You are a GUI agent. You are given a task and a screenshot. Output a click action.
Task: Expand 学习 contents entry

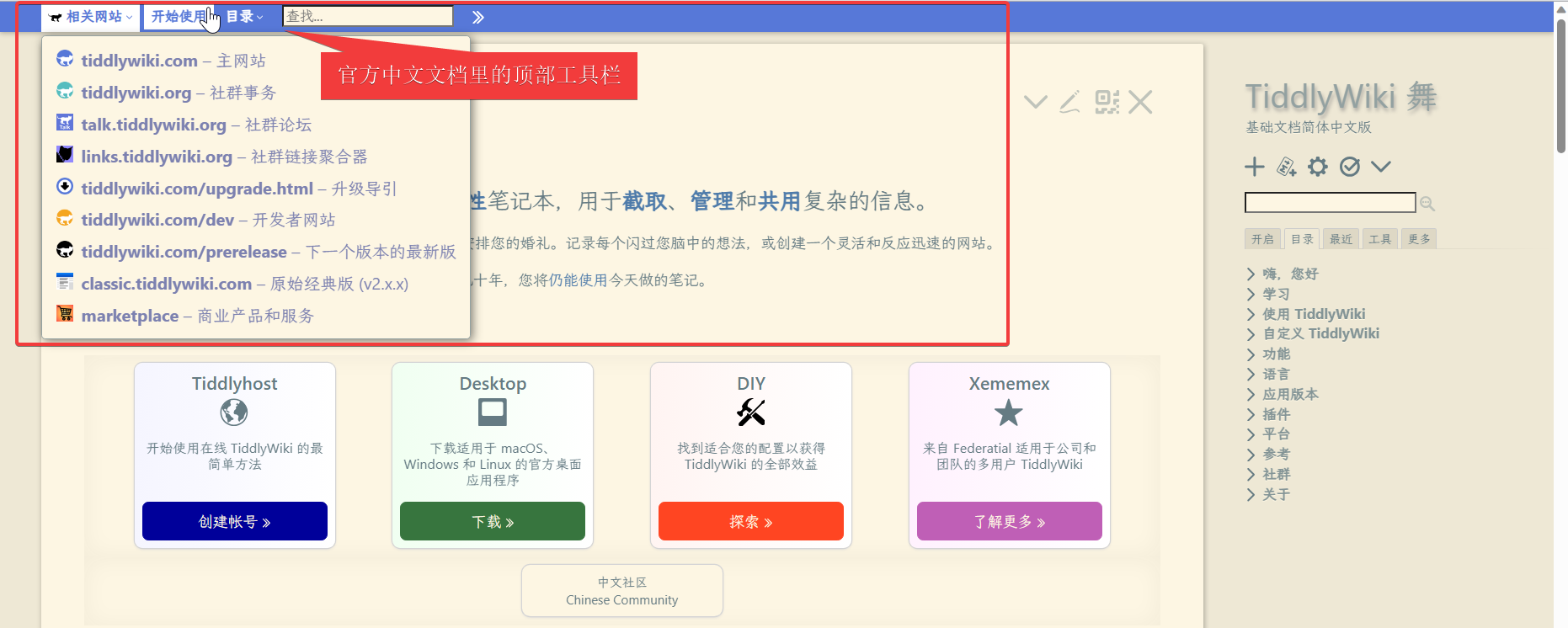(1251, 294)
